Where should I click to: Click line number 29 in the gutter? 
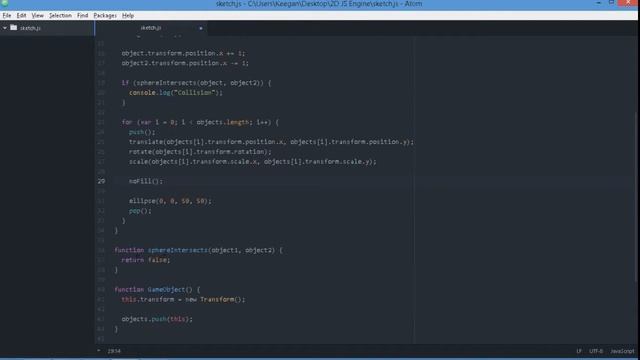pyautogui.click(x=101, y=181)
